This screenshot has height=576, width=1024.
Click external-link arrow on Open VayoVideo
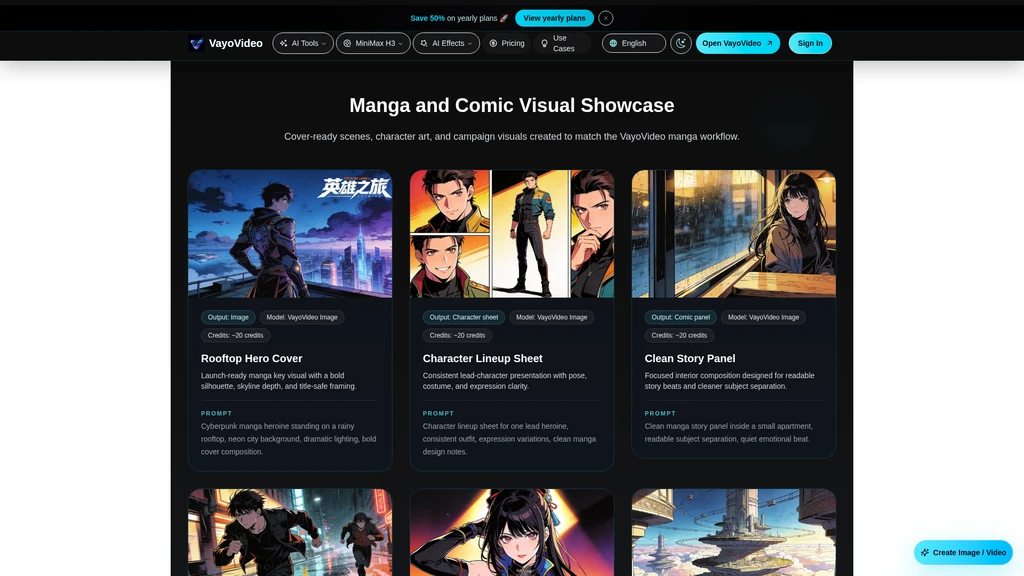769,43
